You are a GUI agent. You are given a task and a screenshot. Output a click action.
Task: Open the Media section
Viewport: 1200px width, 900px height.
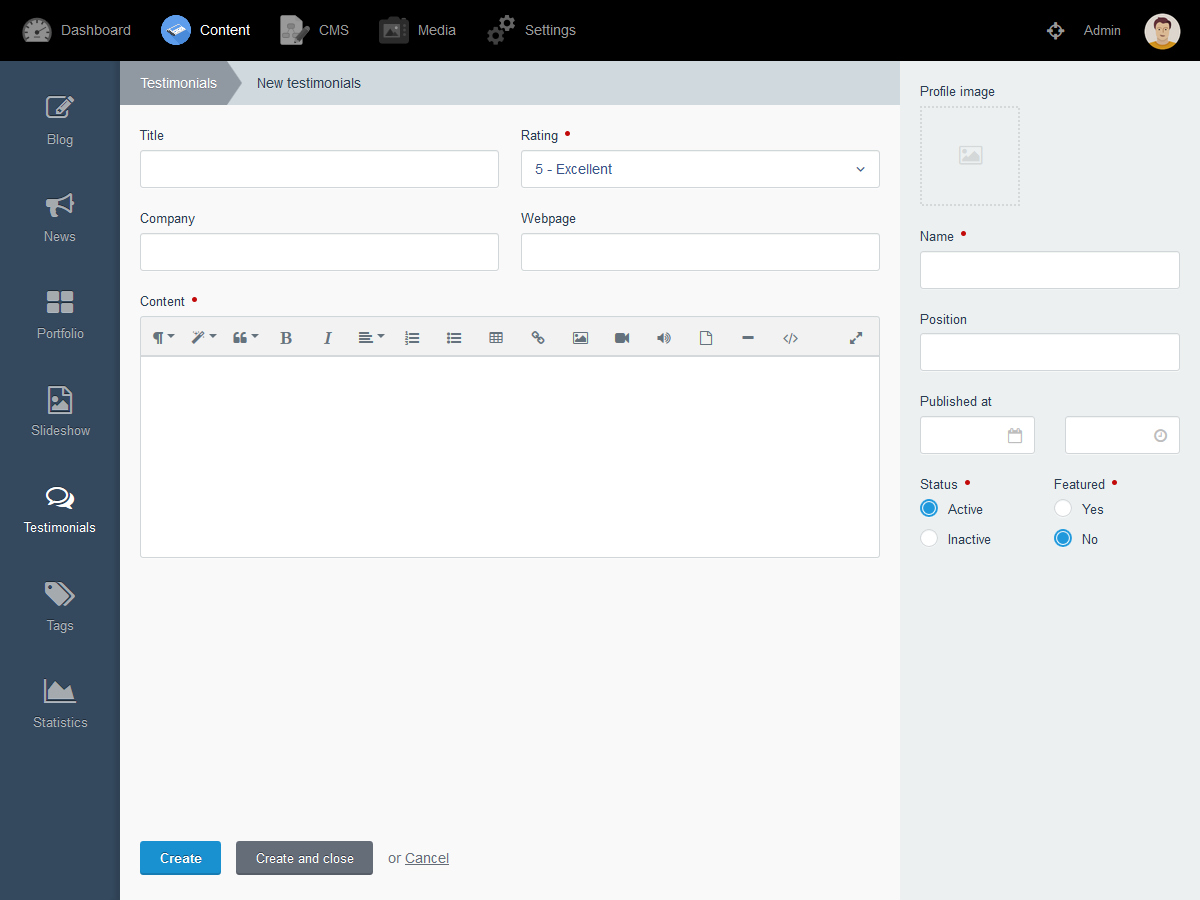(418, 30)
